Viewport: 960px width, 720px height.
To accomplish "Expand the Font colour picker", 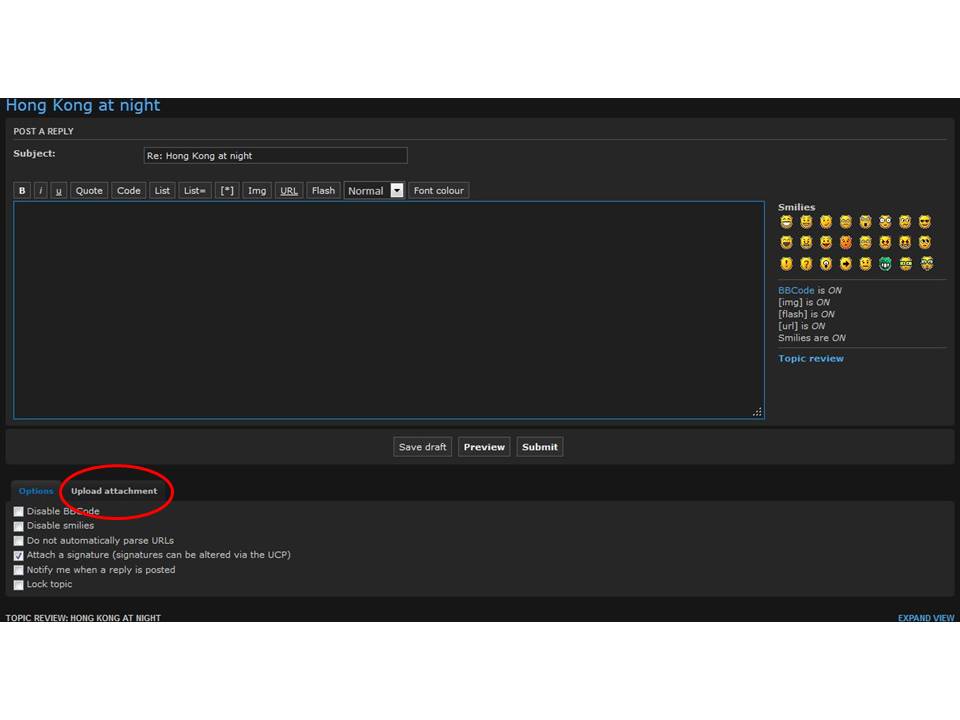I will (x=438, y=191).
